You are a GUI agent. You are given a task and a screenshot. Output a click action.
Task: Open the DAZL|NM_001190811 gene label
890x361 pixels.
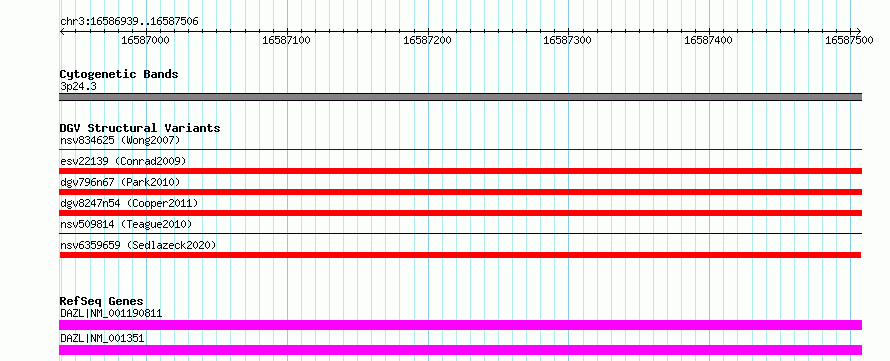(x=111, y=313)
